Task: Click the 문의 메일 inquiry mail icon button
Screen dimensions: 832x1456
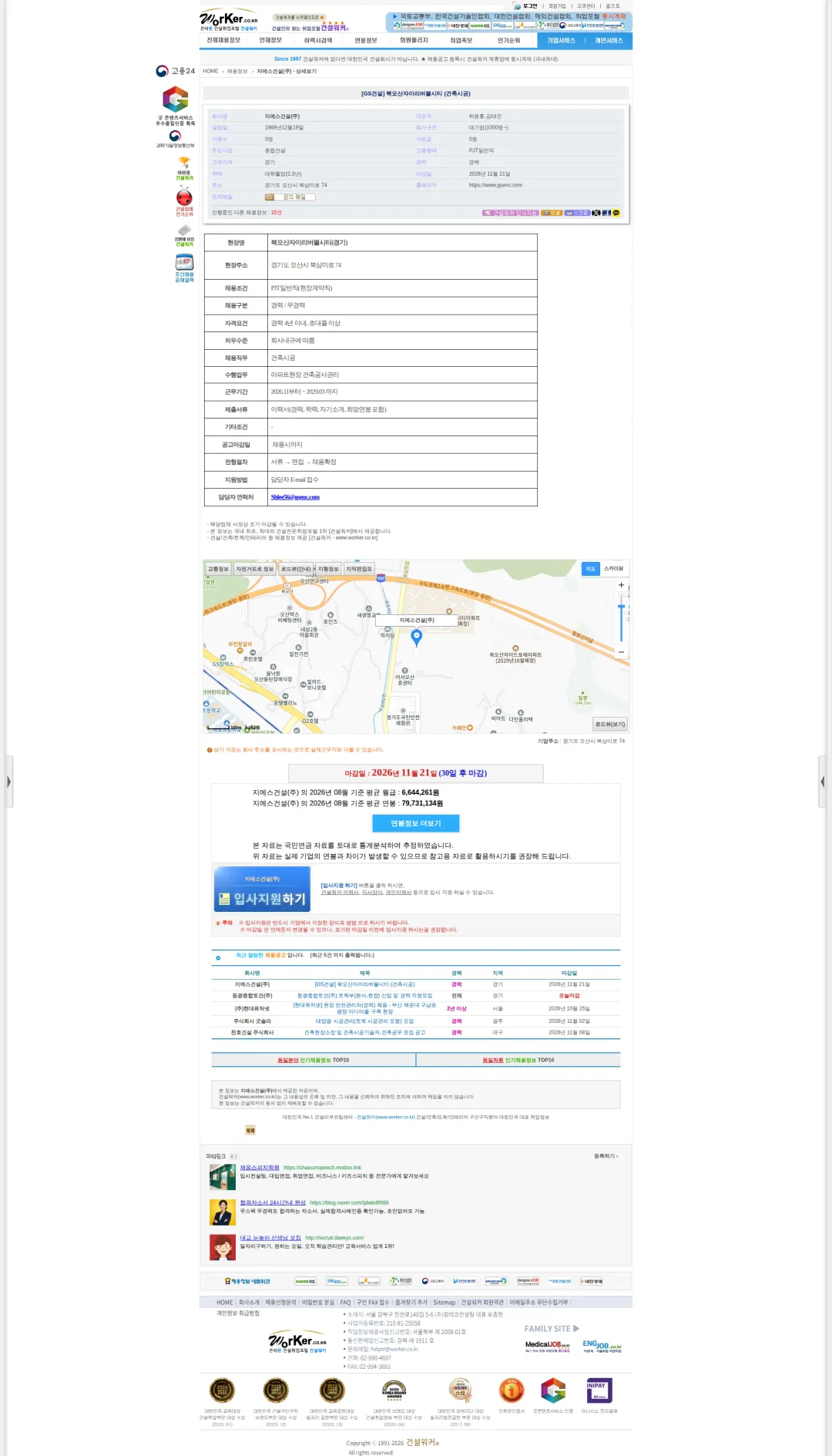Action: [290, 197]
